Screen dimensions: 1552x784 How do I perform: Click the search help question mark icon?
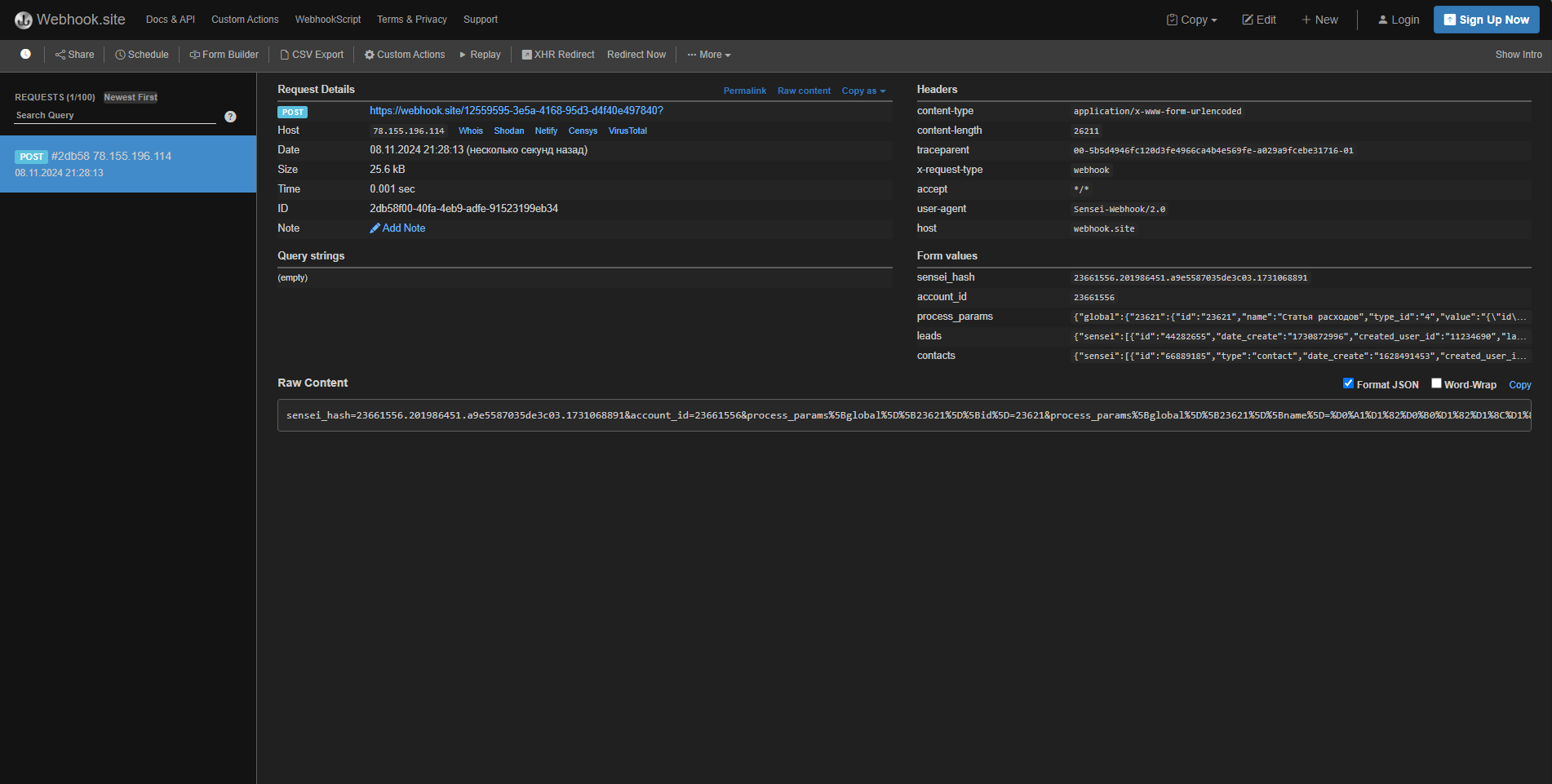click(230, 117)
